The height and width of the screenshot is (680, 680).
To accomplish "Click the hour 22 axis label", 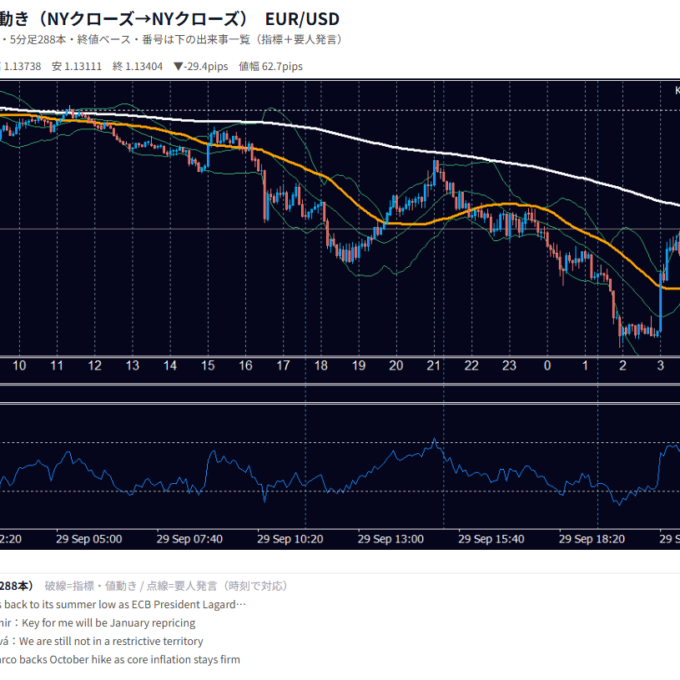I will coord(471,366).
